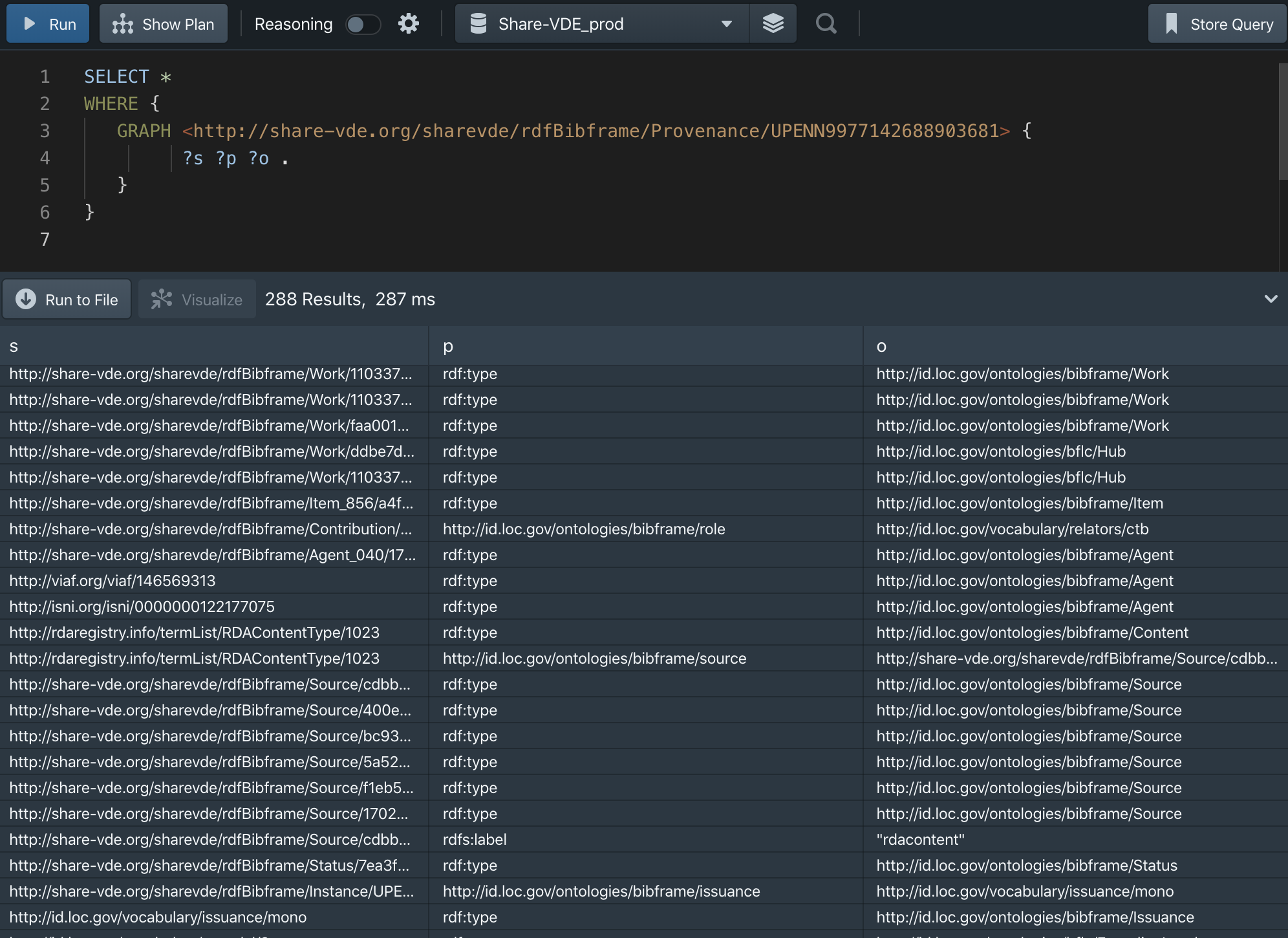Click the Store Query button

pyautogui.click(x=1216, y=23)
